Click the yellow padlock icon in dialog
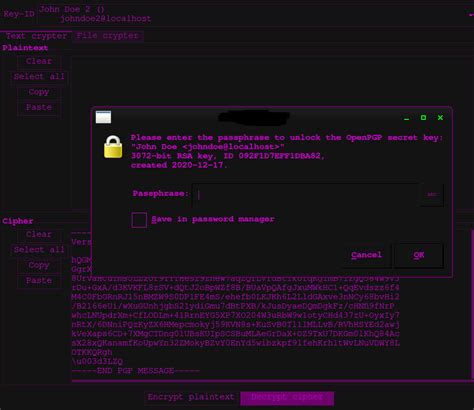Image resolution: width=474 pixels, height=410 pixels. click(x=113, y=147)
